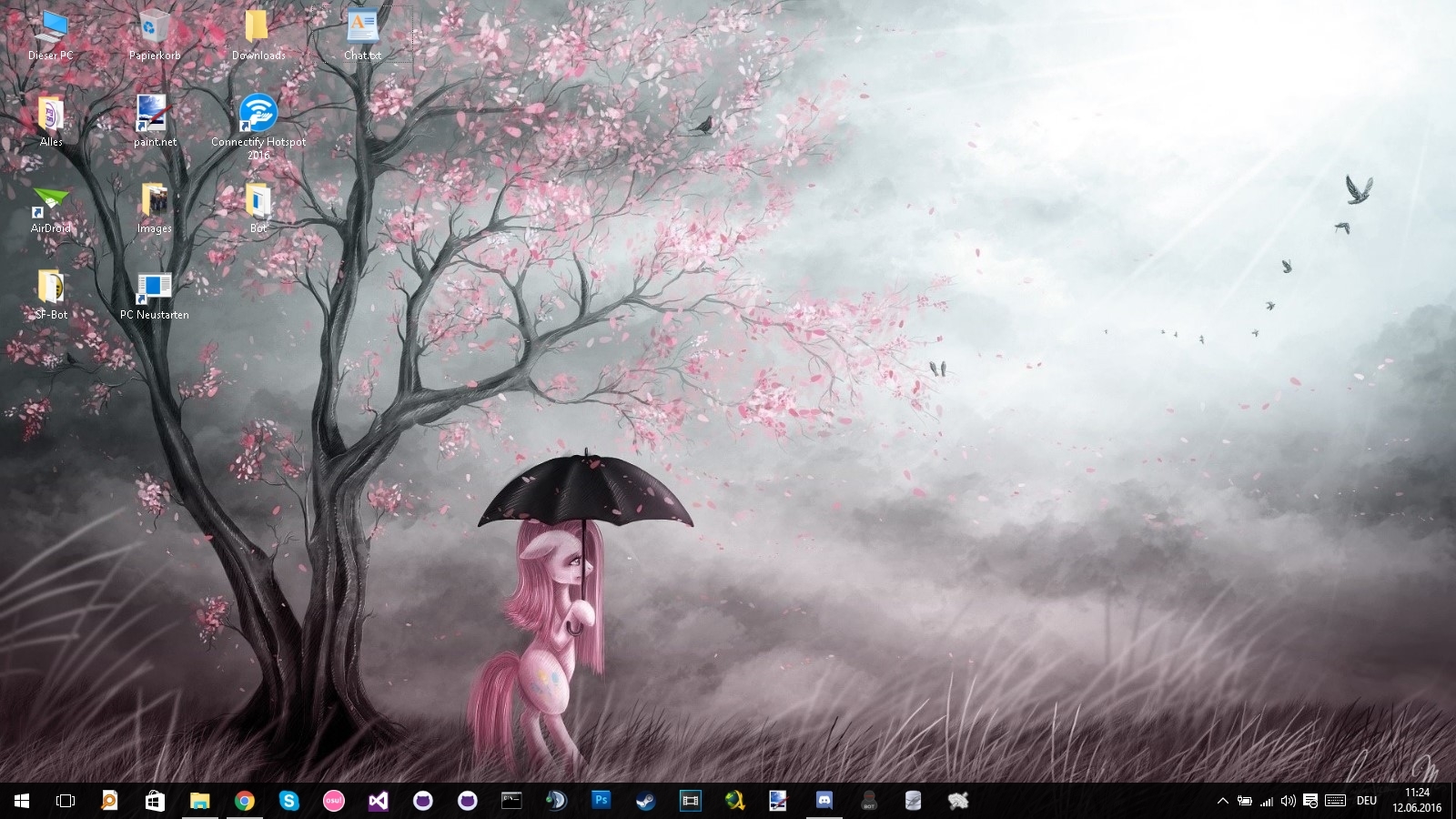Viewport: 1456px width, 819px height.
Task: Open the battery power tray icon
Action: pyautogui.click(x=1244, y=801)
